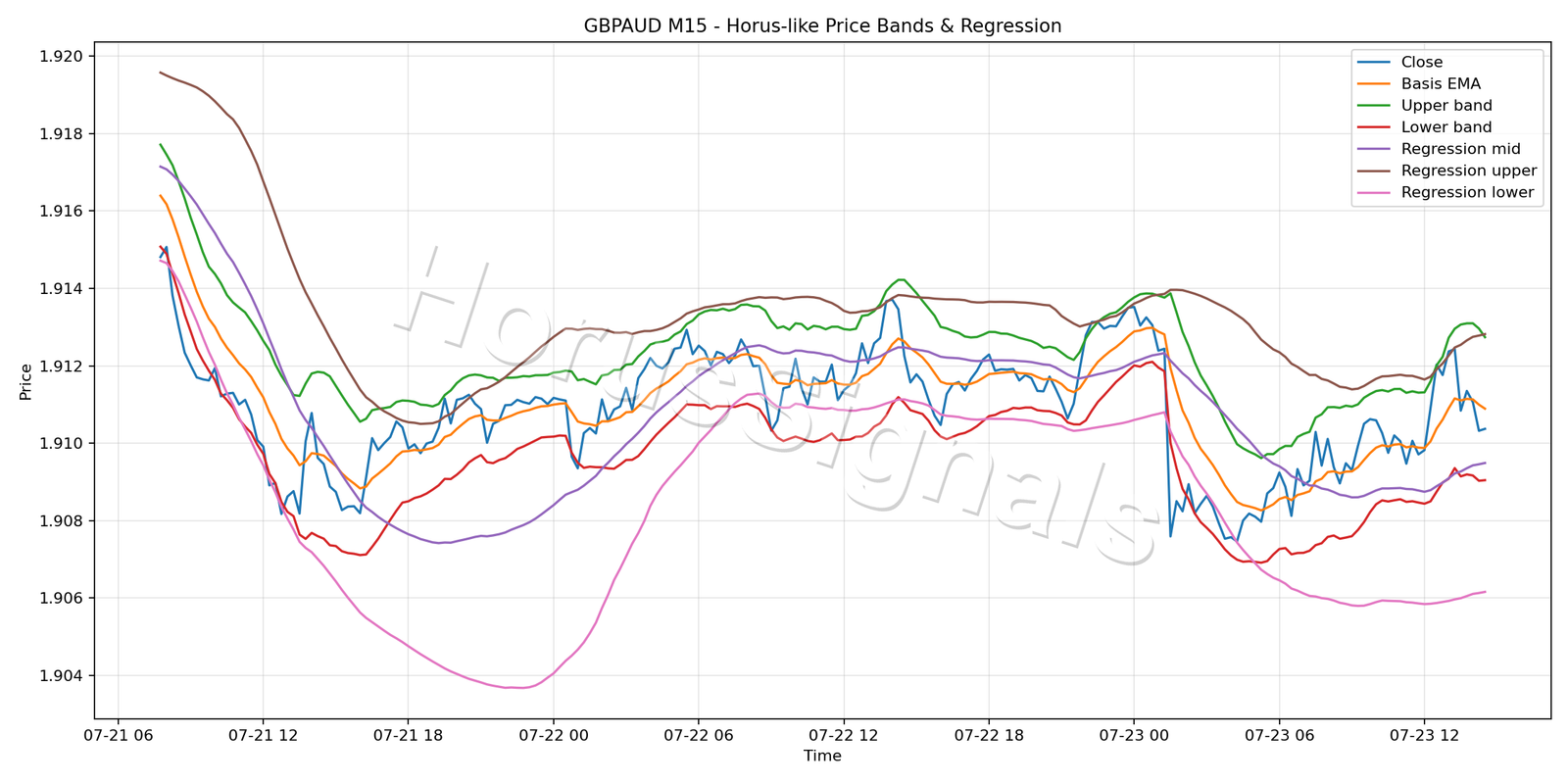Image resolution: width=1568 pixels, height=784 pixels.
Task: Click the x-axis tick '07-21 06'
Action: 118,735
